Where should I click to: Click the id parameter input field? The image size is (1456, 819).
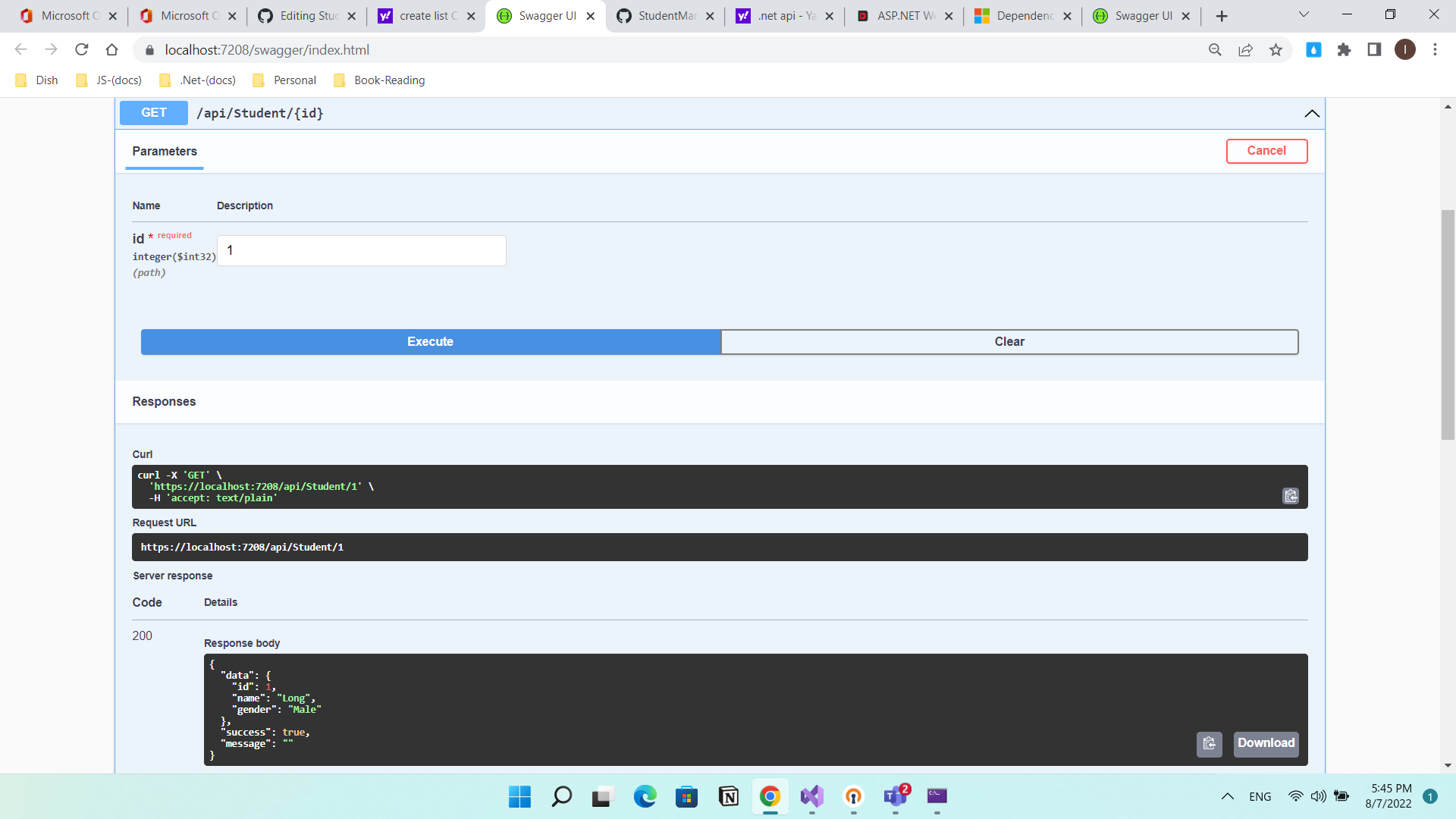coord(362,250)
